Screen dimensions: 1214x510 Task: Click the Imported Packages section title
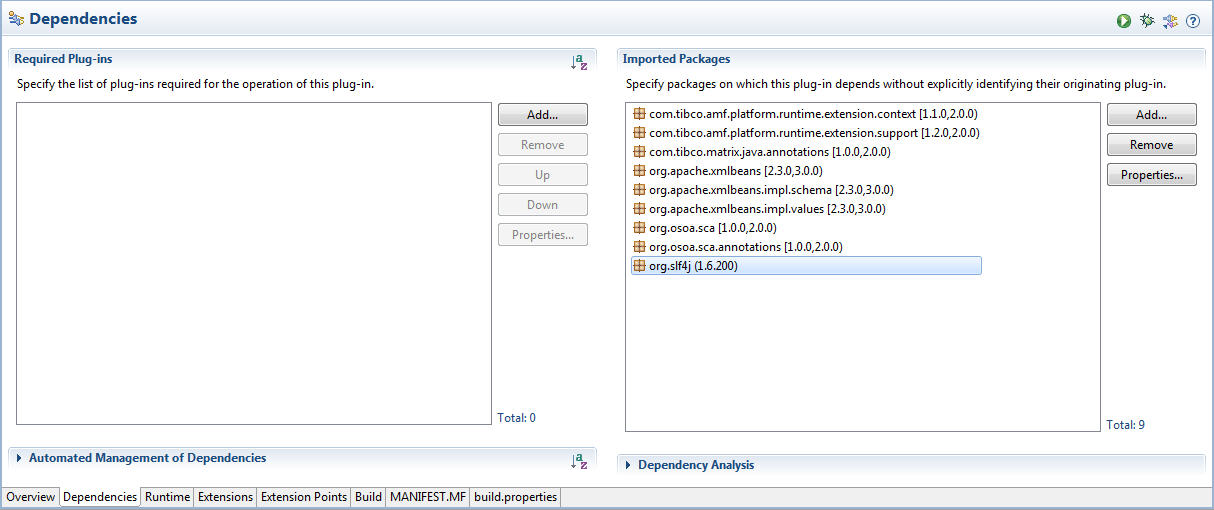point(677,59)
